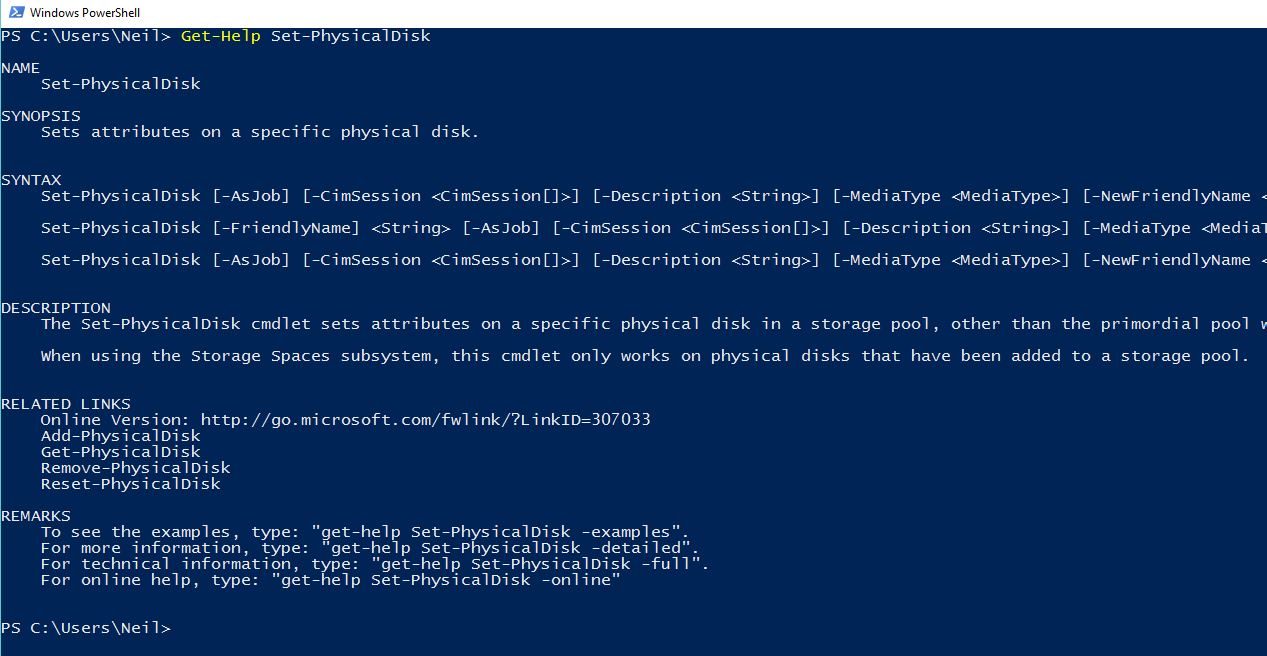Click the PowerShell icon in the title bar
1267x656 pixels.
pyautogui.click(x=14, y=13)
